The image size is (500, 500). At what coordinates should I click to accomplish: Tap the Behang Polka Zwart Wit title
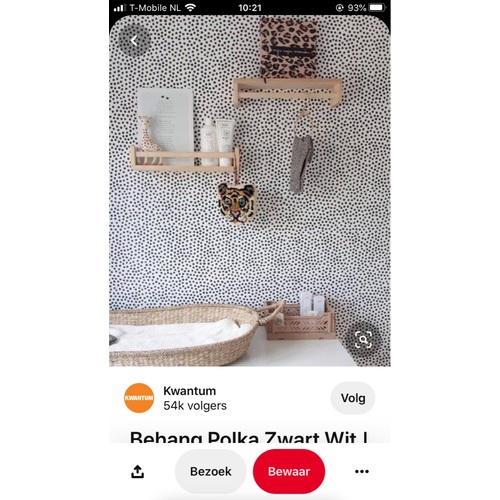(x=249, y=437)
